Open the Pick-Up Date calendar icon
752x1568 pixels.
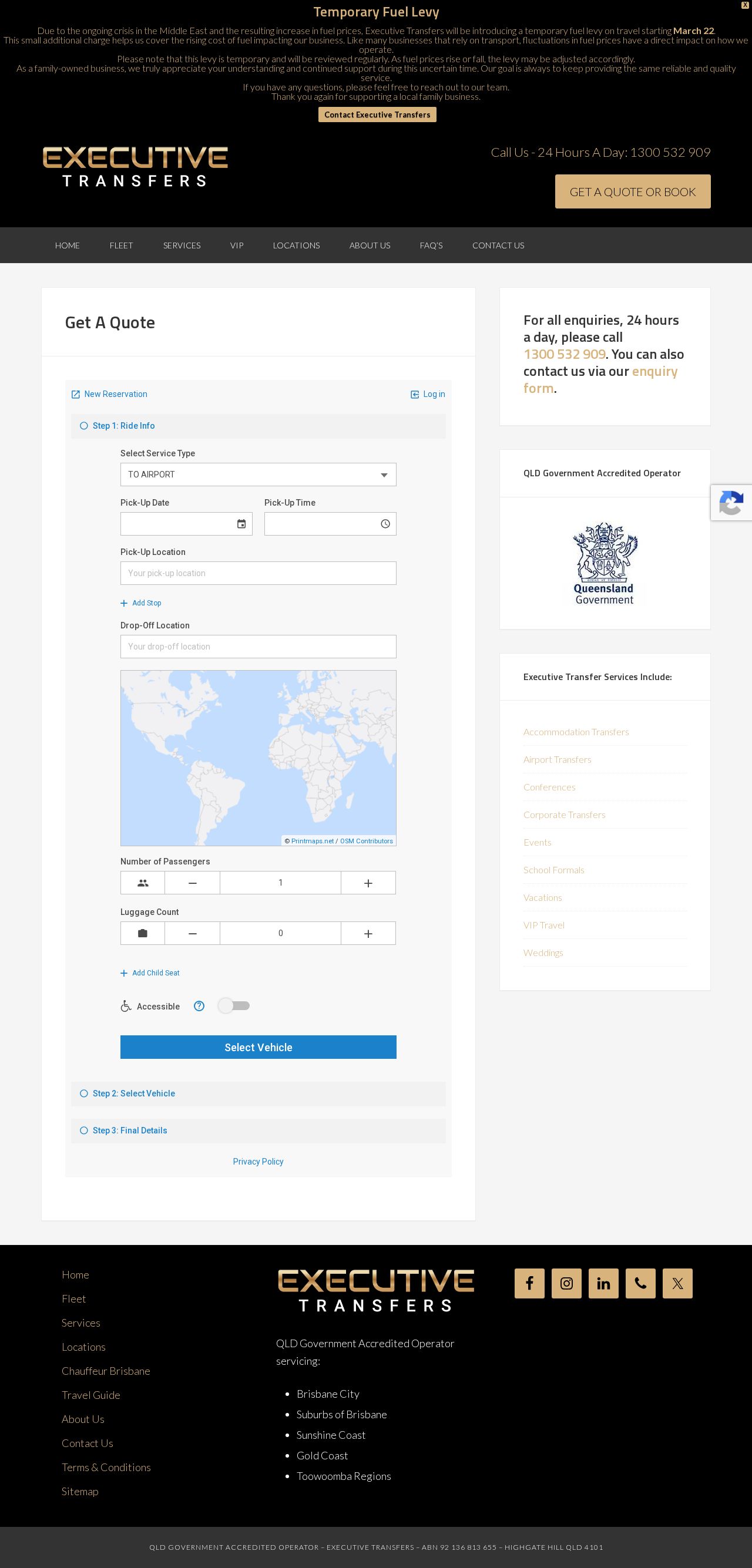[241, 524]
